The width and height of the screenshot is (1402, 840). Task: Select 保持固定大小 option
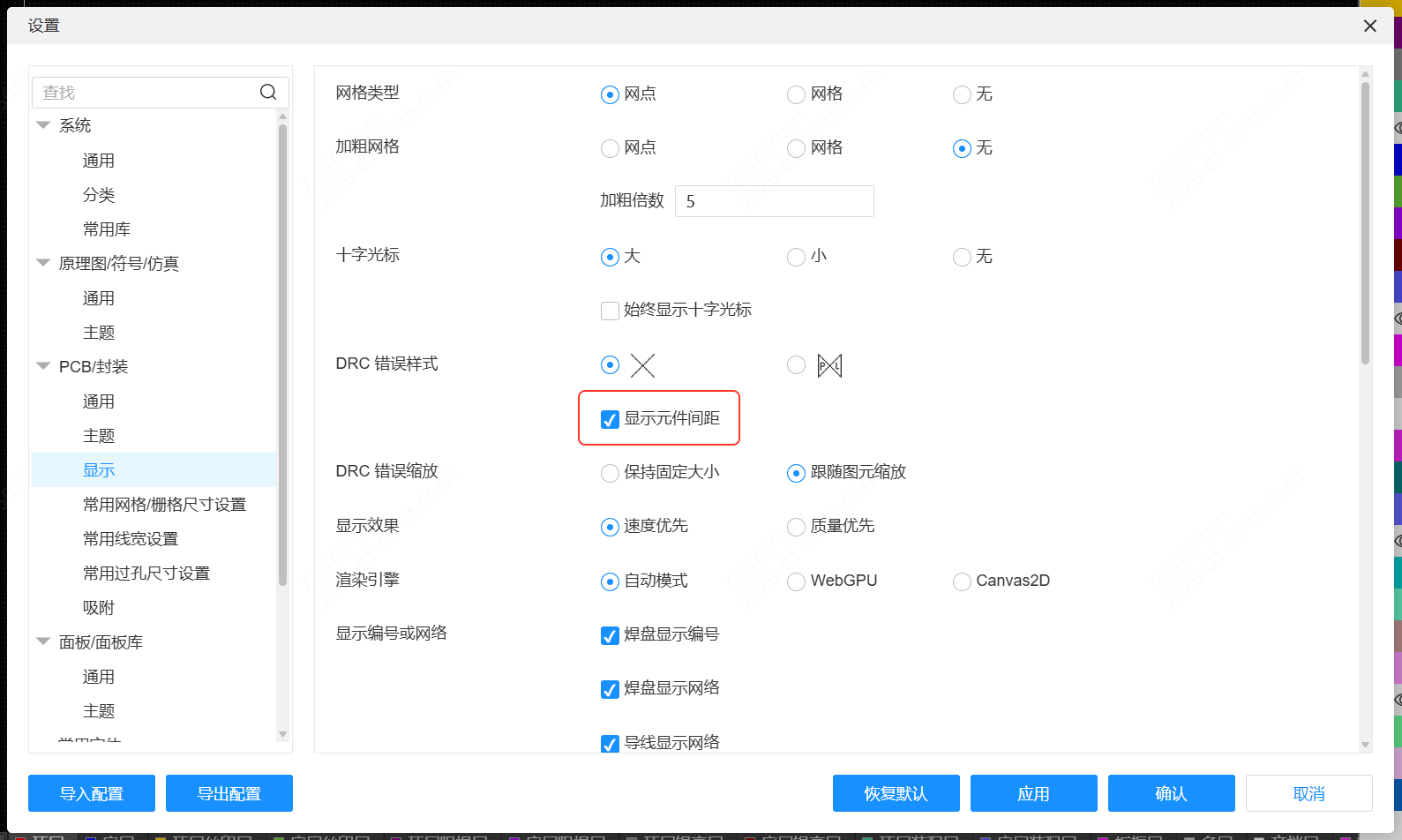tap(610, 473)
